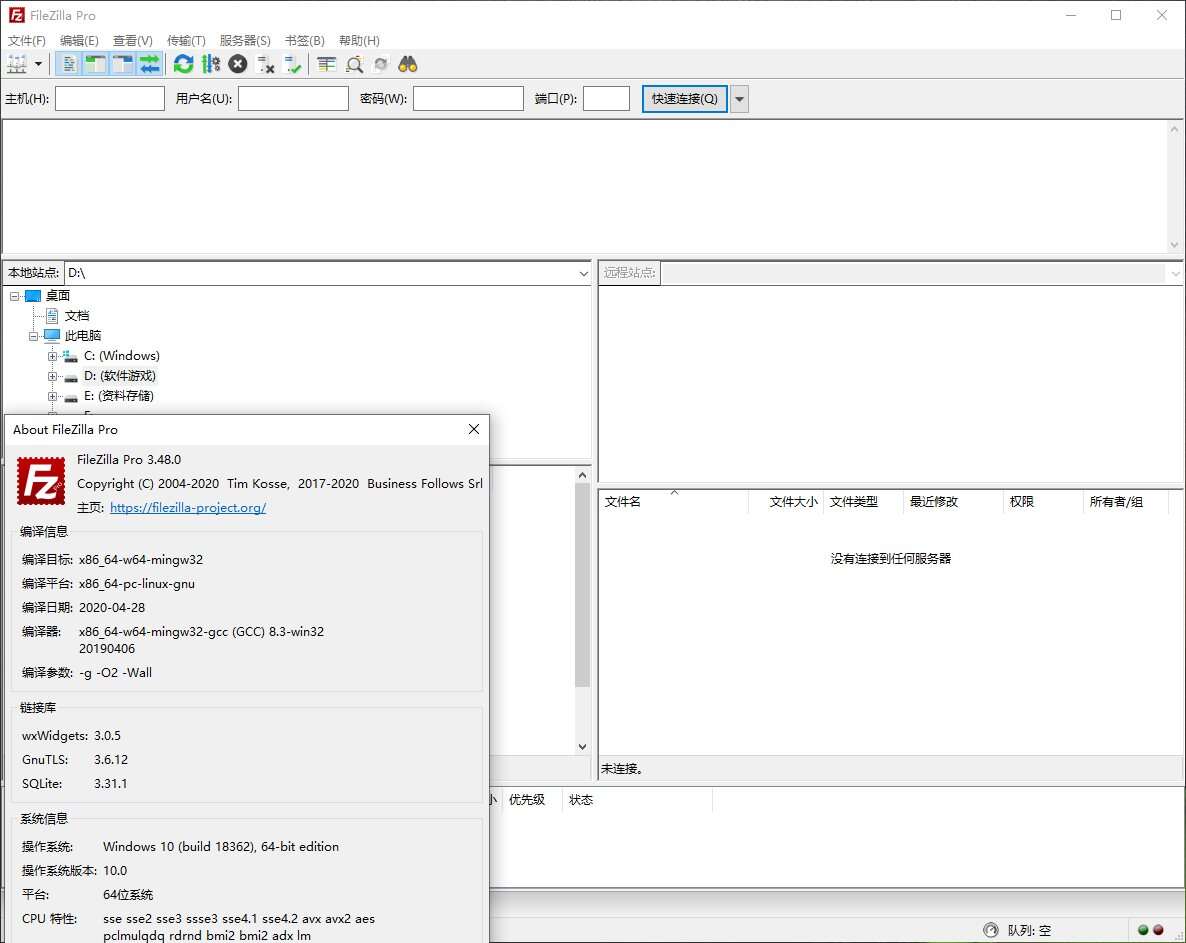Toggle the local directory tree view
This screenshot has width=1186, height=943.
96,63
